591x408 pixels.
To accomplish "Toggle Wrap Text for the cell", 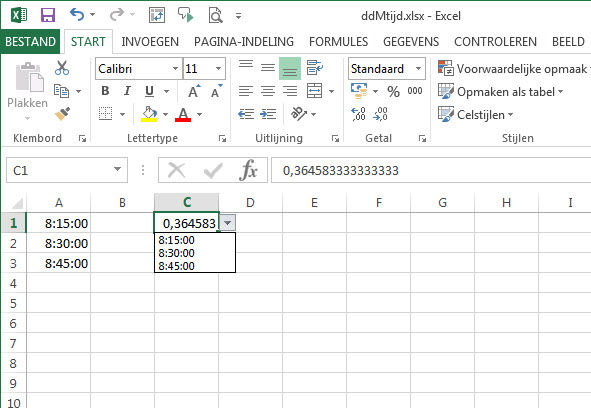I will pyautogui.click(x=314, y=67).
